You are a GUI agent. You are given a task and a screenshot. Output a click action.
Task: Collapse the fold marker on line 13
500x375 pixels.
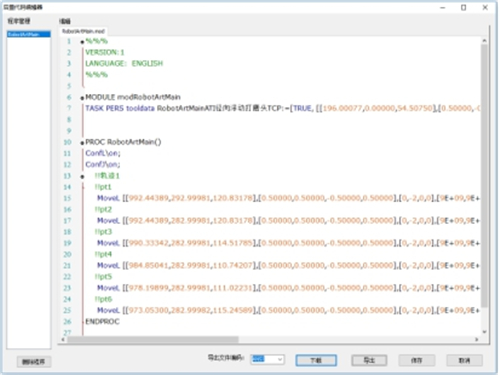tap(82, 176)
